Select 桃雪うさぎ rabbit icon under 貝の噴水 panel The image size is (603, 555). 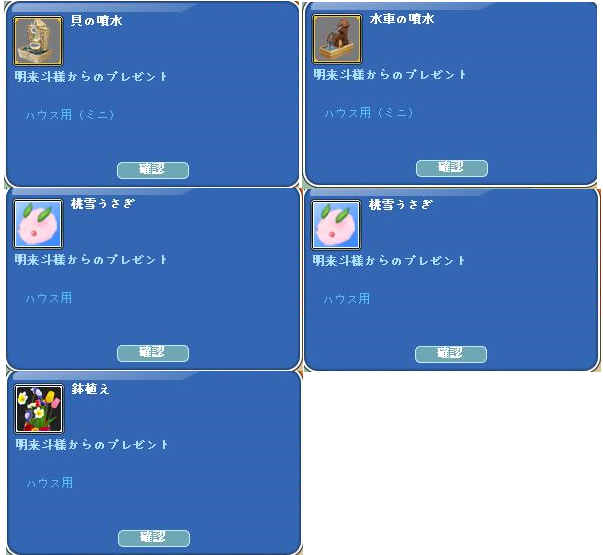pyautogui.click(x=38, y=224)
